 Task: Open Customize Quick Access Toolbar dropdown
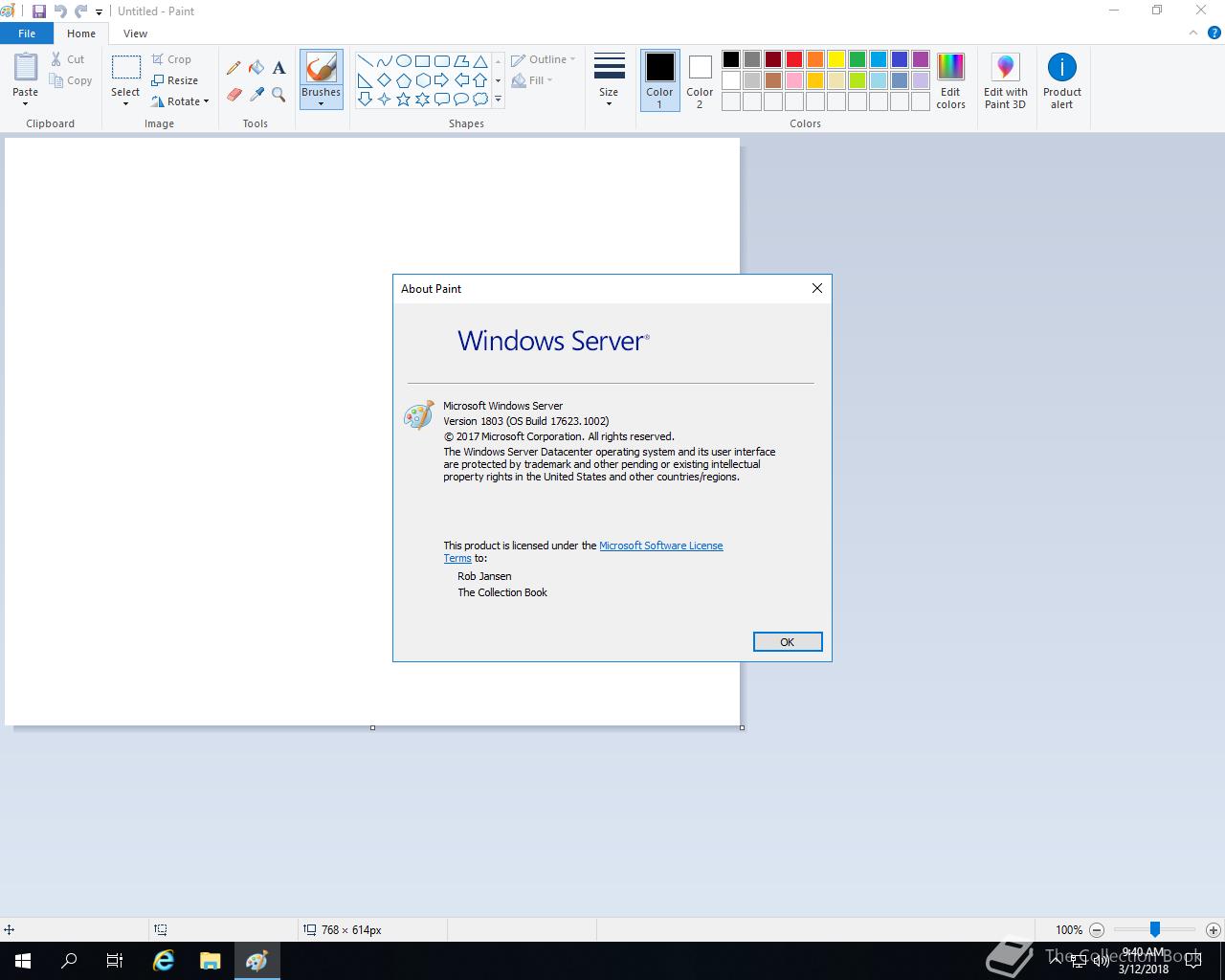[x=99, y=12]
